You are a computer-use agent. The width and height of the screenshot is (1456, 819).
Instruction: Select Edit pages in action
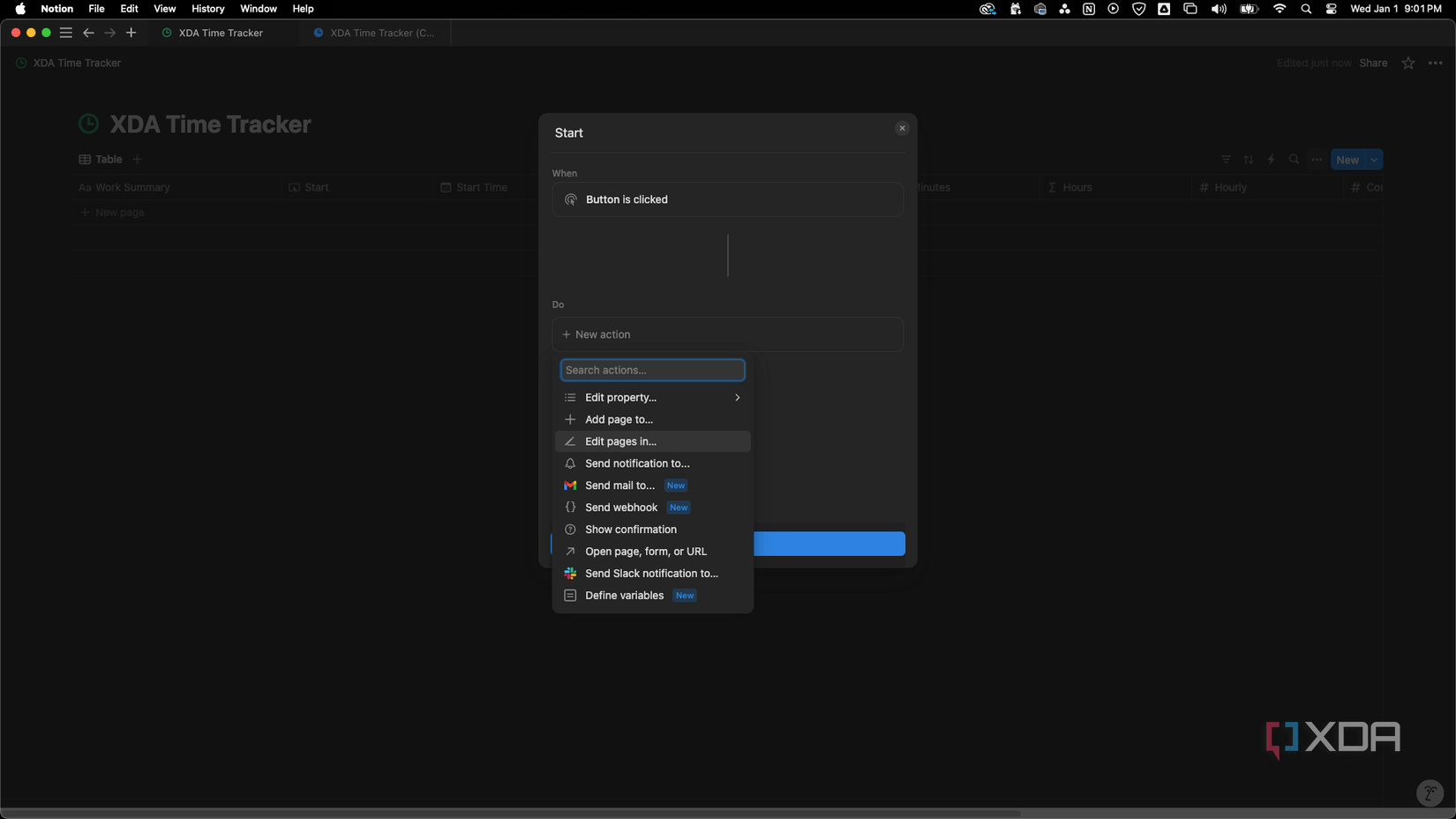click(x=652, y=441)
